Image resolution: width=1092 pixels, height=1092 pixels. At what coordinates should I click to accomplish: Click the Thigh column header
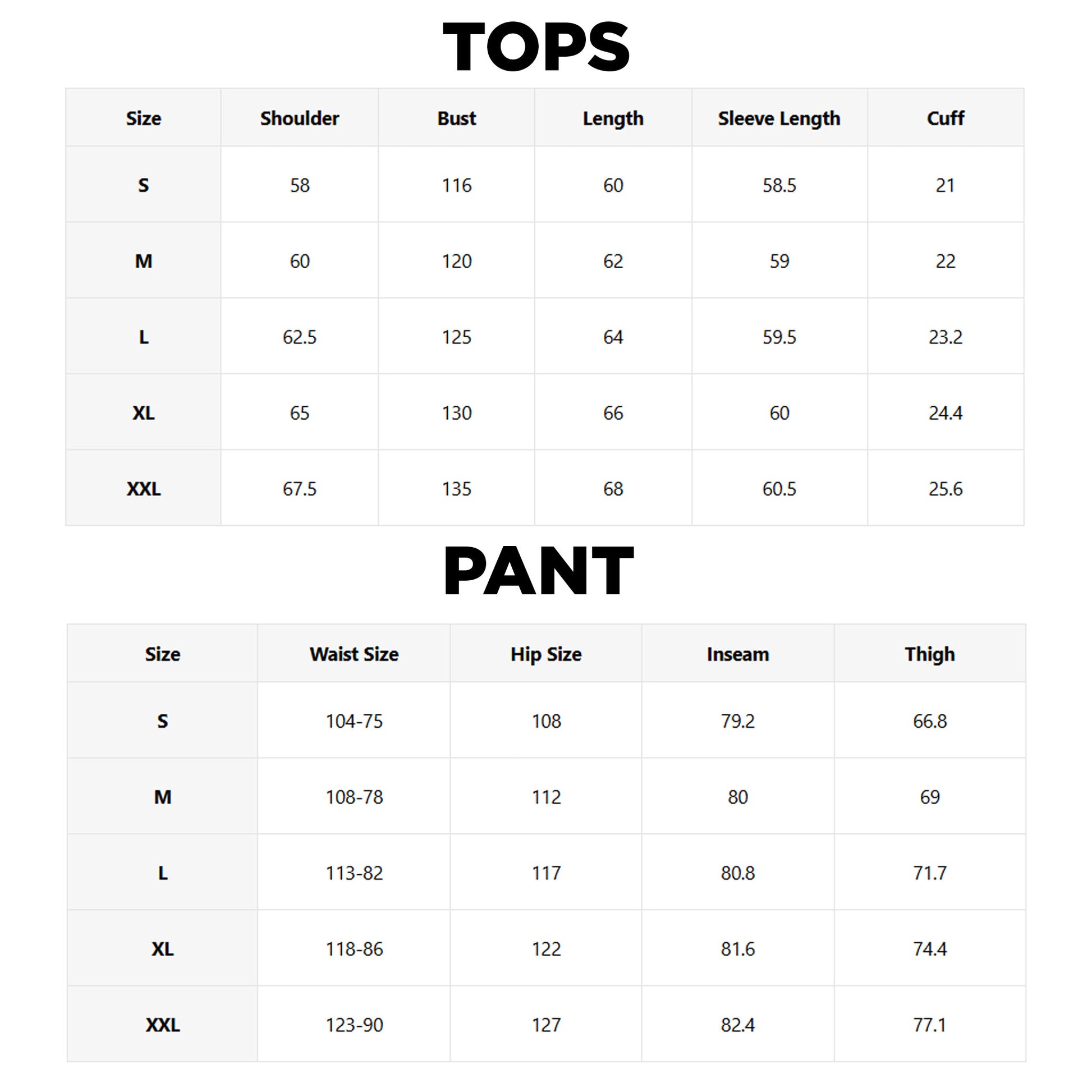pyautogui.click(x=930, y=654)
